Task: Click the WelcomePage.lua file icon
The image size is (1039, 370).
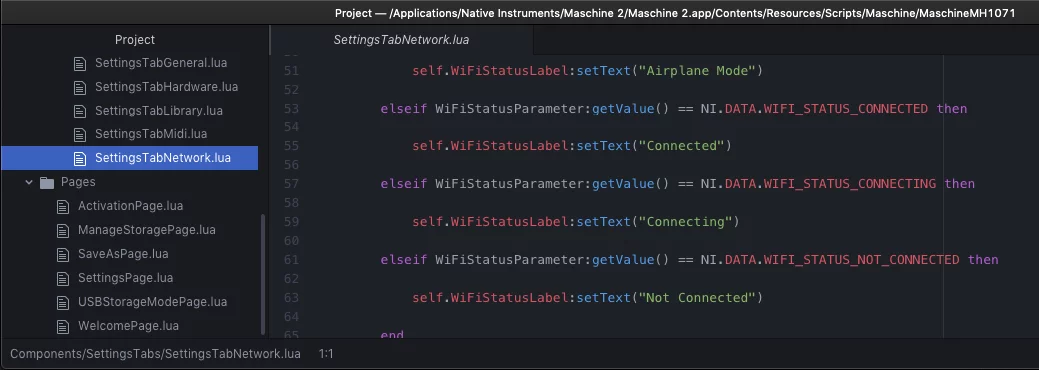Action: click(x=63, y=326)
